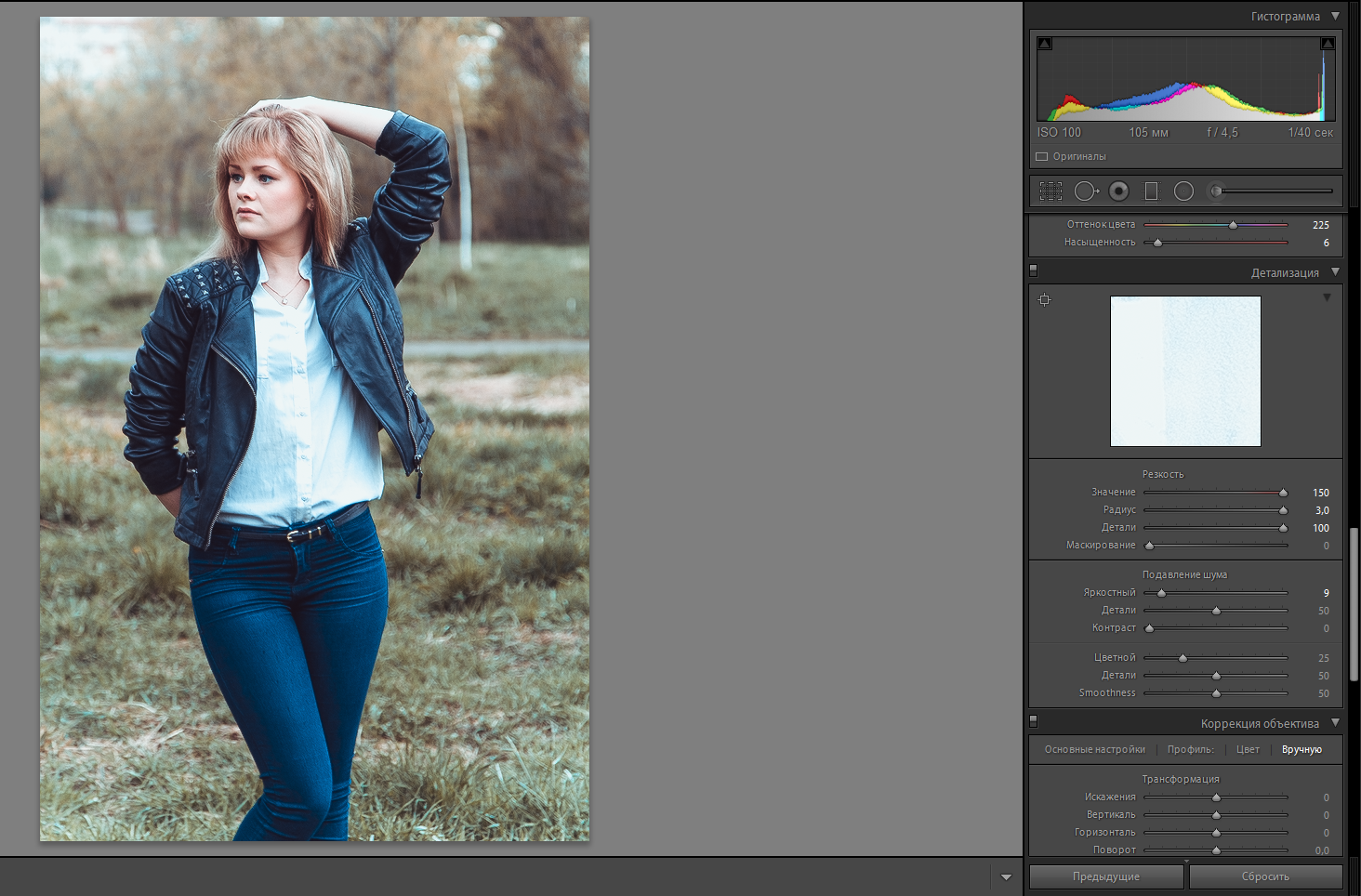This screenshot has width=1361, height=896.
Task: Toggle shadow clipping indicator in histogram
Action: [1045, 44]
